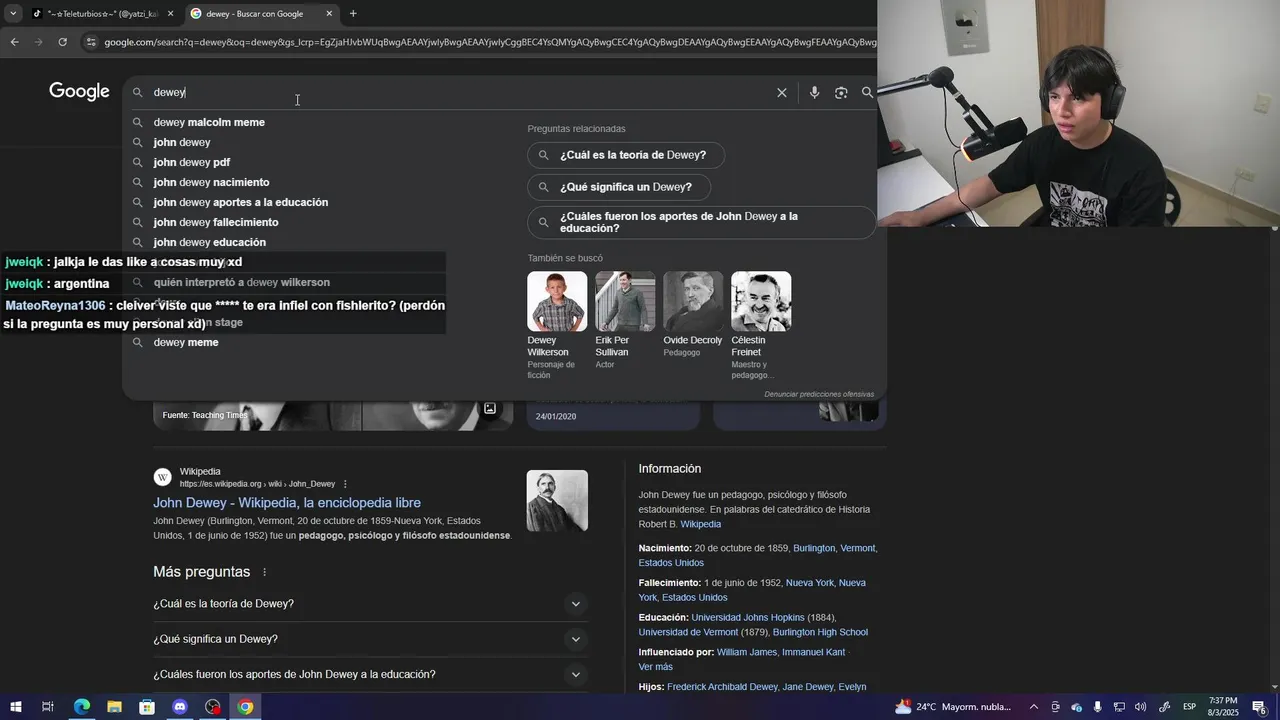Switch the ESP input language indicator
Image resolution: width=1280 pixels, height=720 pixels.
click(1189, 707)
